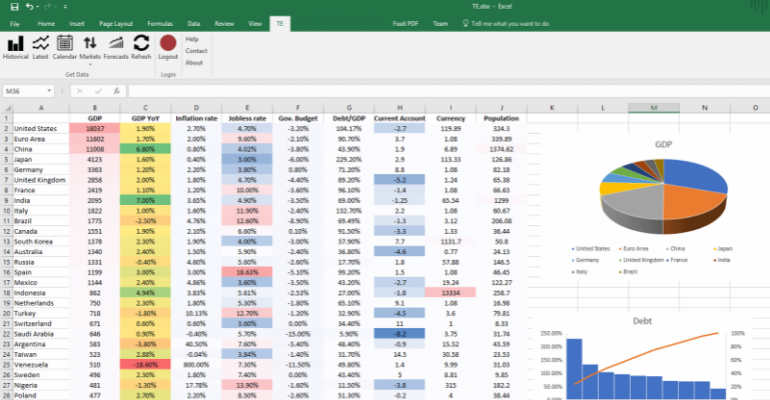Open the Team tab

coord(440,24)
